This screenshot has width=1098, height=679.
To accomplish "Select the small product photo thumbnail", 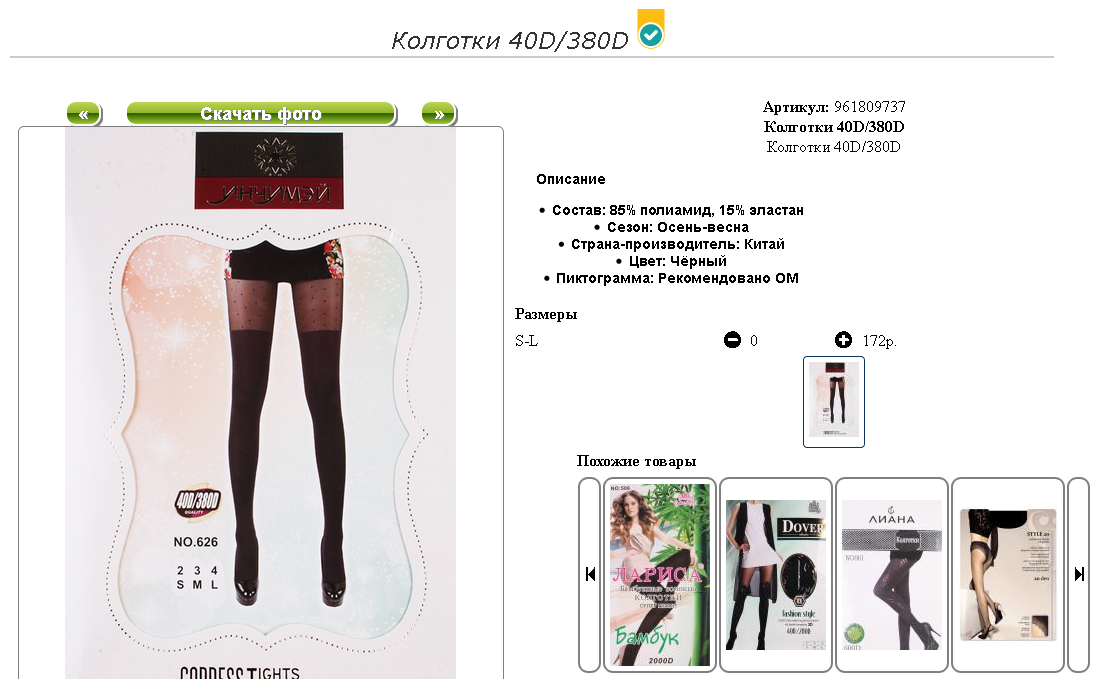I will click(833, 402).
